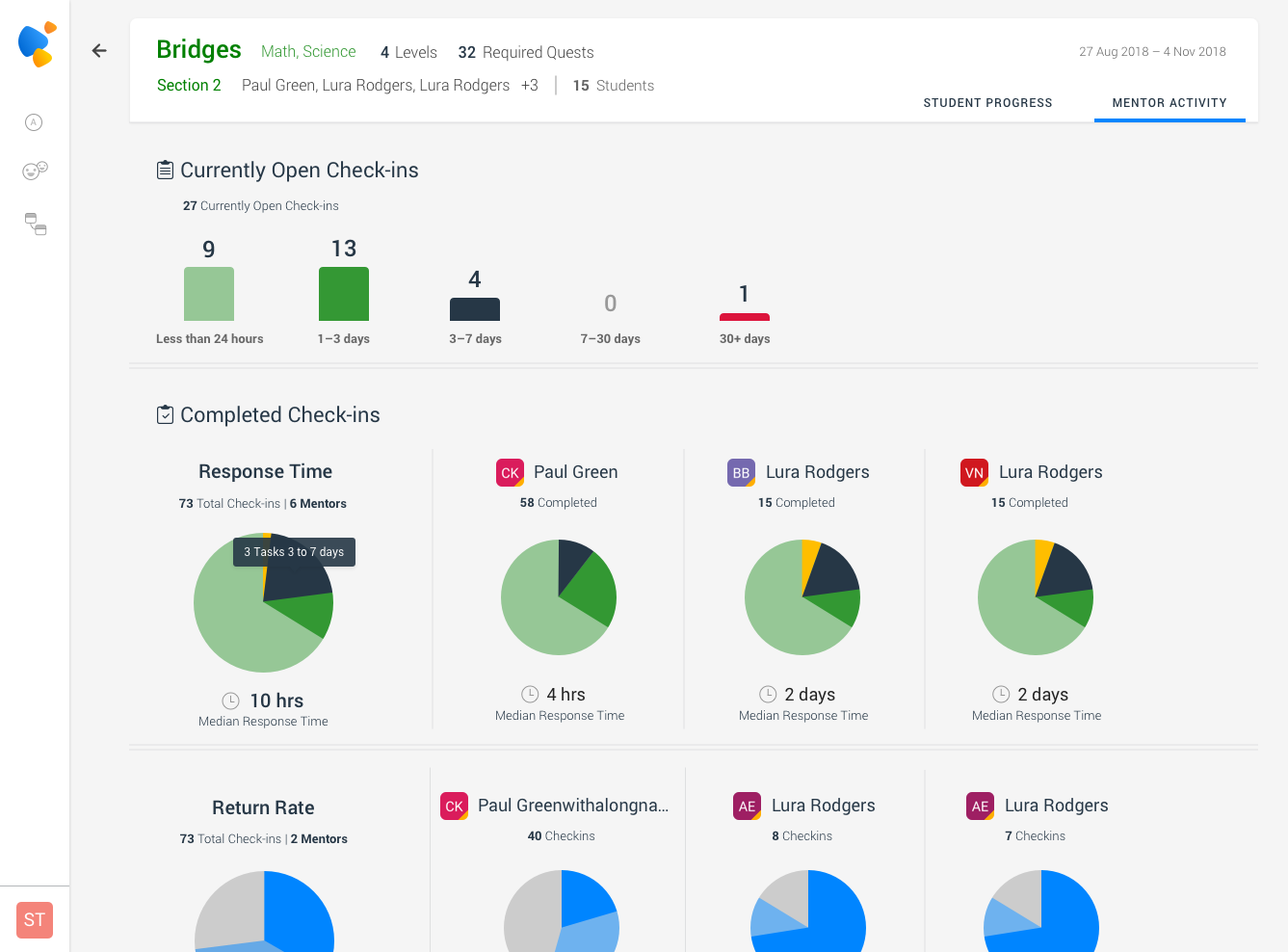Click the 32 Required Quests label
Screen dimensions: 1288x952
526,52
